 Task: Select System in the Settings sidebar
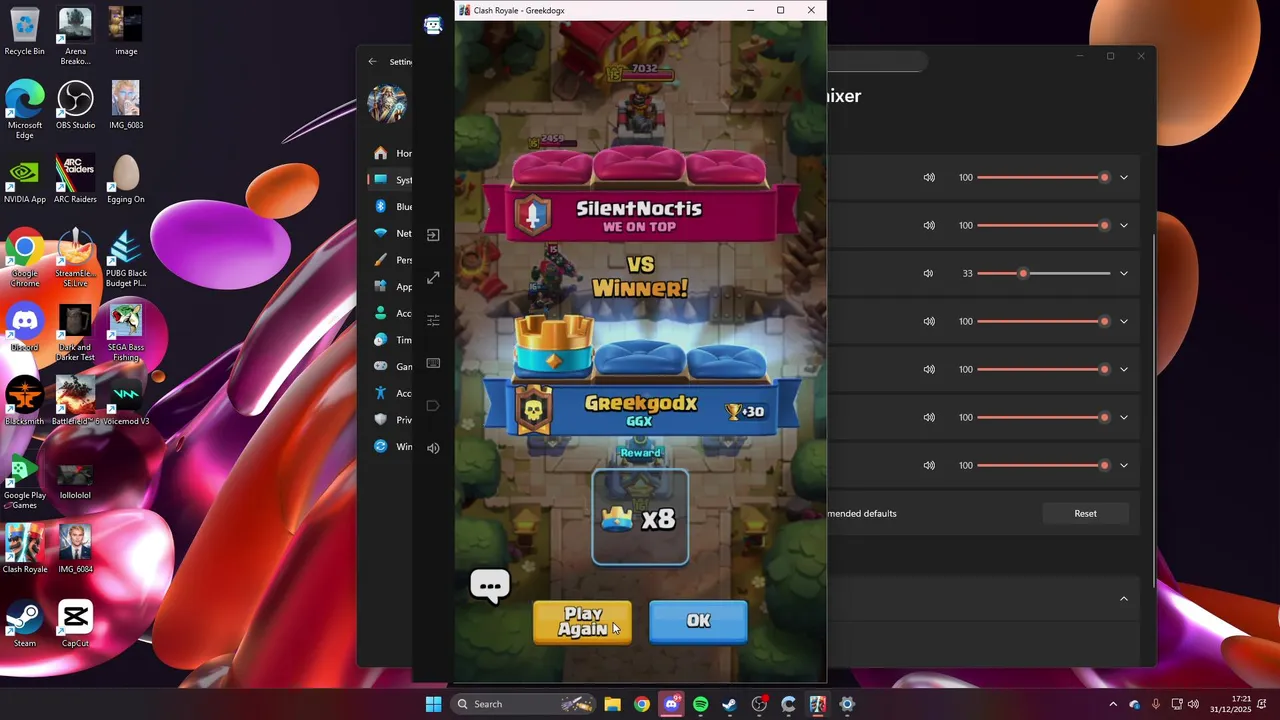pos(391,180)
